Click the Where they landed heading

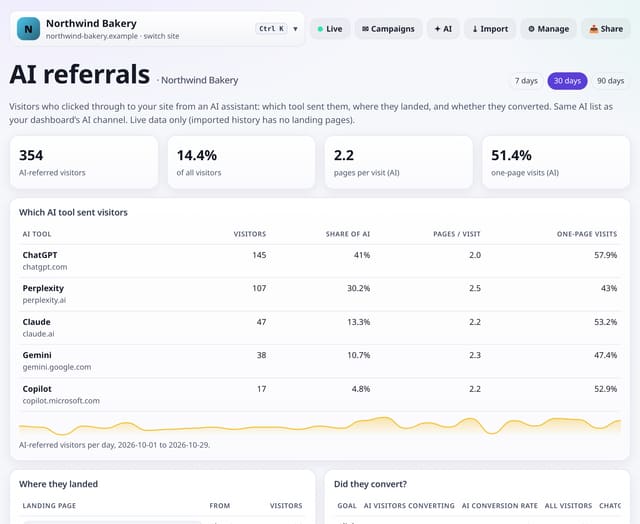[58, 484]
